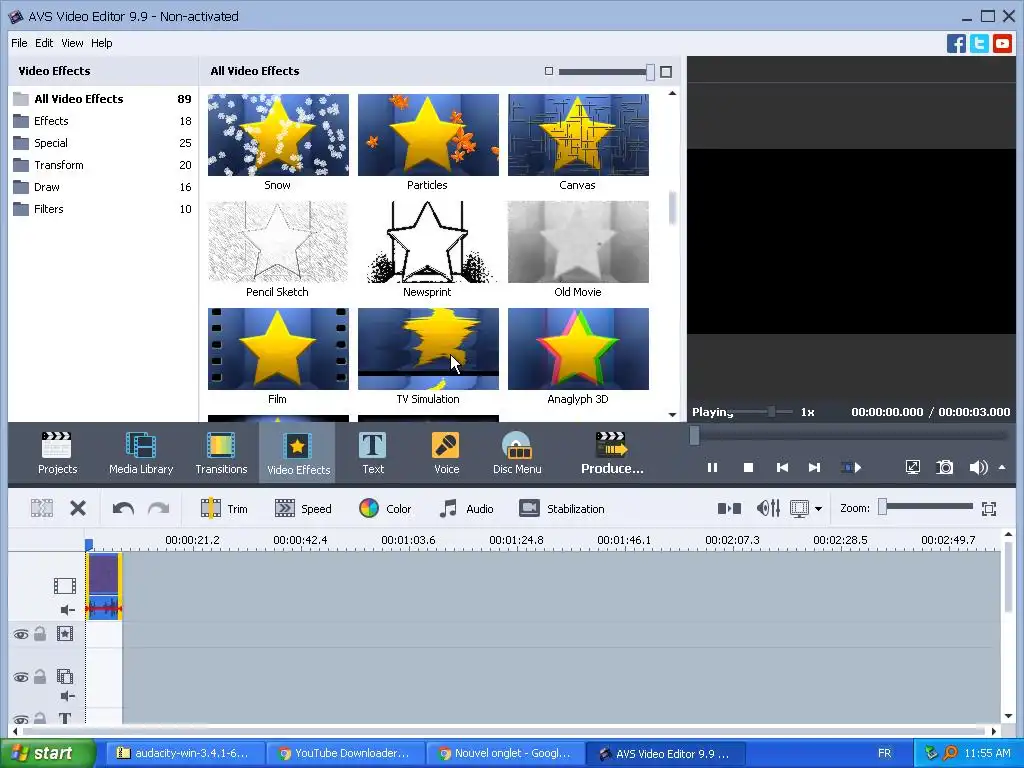The width and height of the screenshot is (1024, 768).
Task: Go to next frame button
Action: (x=814, y=468)
